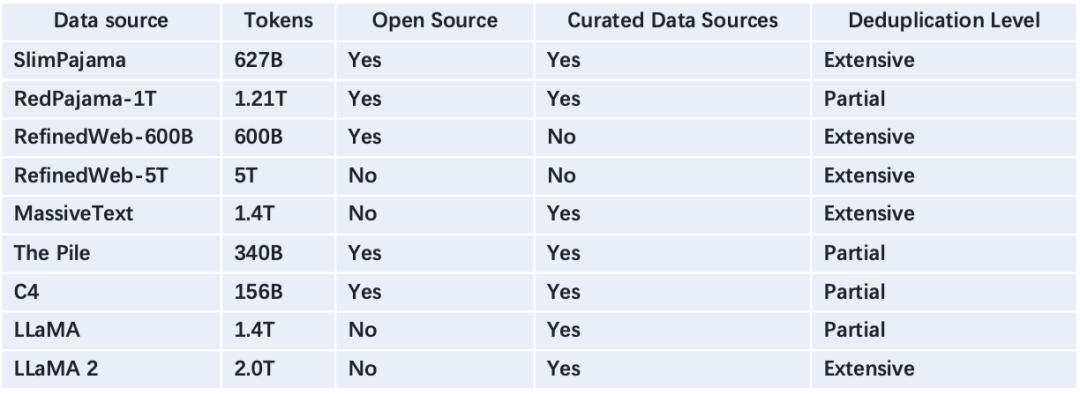Click the 5T tokens value
Screen dimensions: 1080x395
tap(245, 175)
